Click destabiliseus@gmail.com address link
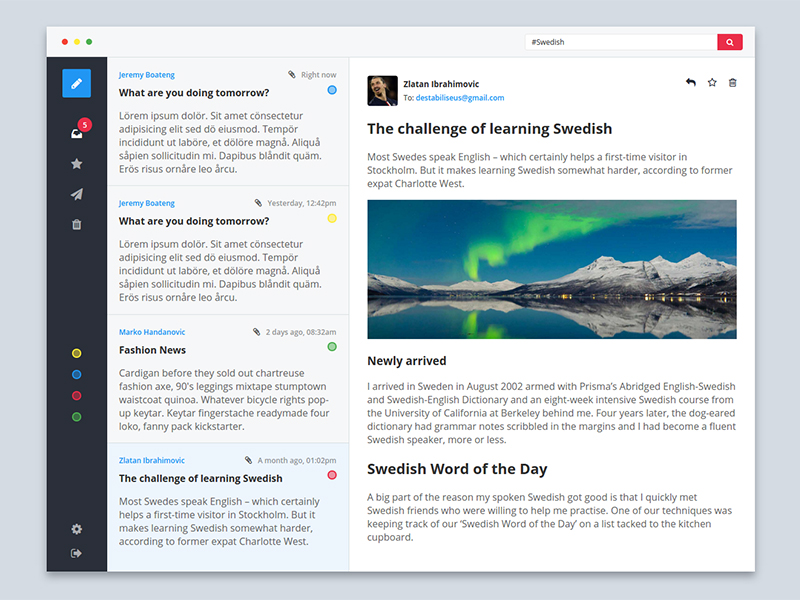The width and height of the screenshot is (800, 600). pos(460,98)
